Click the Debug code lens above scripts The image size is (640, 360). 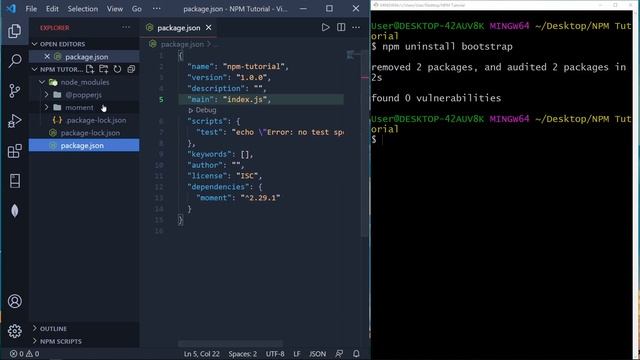click(202, 110)
